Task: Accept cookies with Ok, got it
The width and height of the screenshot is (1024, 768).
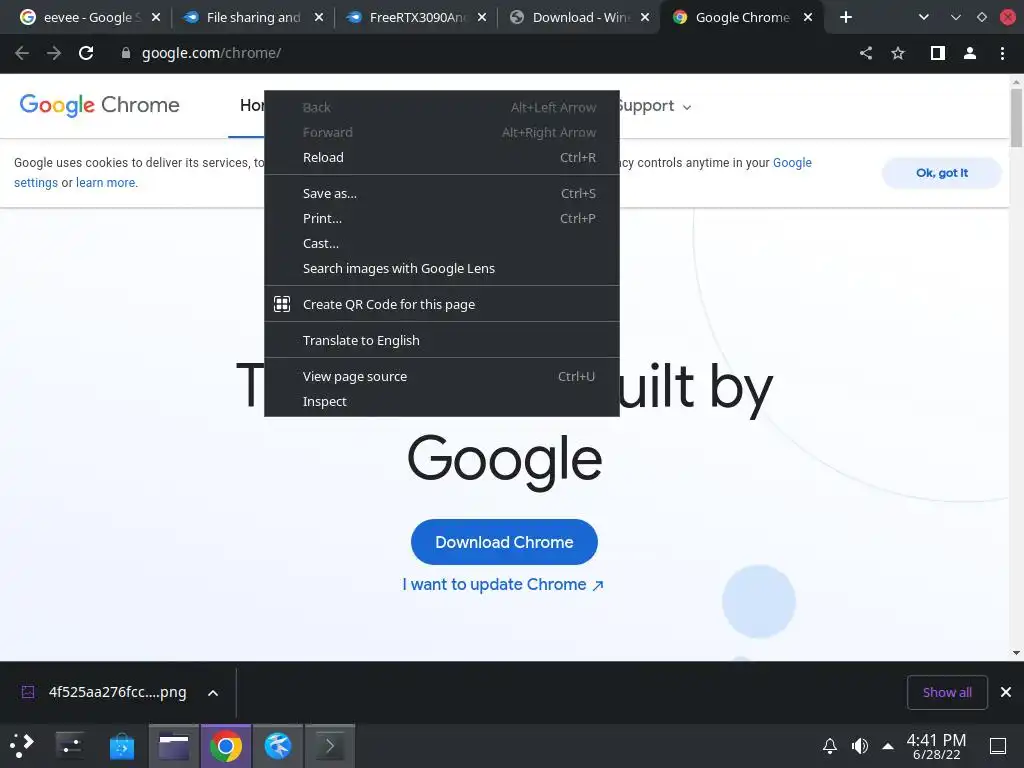Action: pos(942,173)
